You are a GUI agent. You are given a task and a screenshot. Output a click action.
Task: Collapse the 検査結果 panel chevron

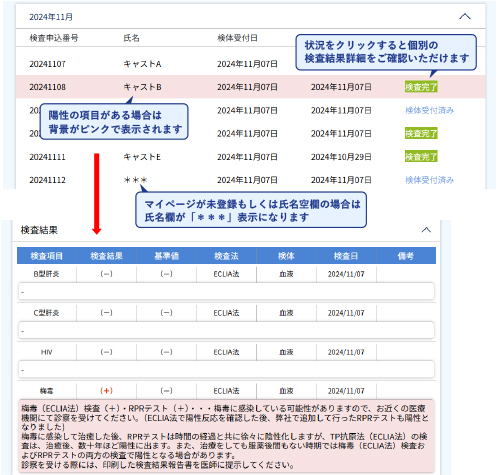[426, 230]
